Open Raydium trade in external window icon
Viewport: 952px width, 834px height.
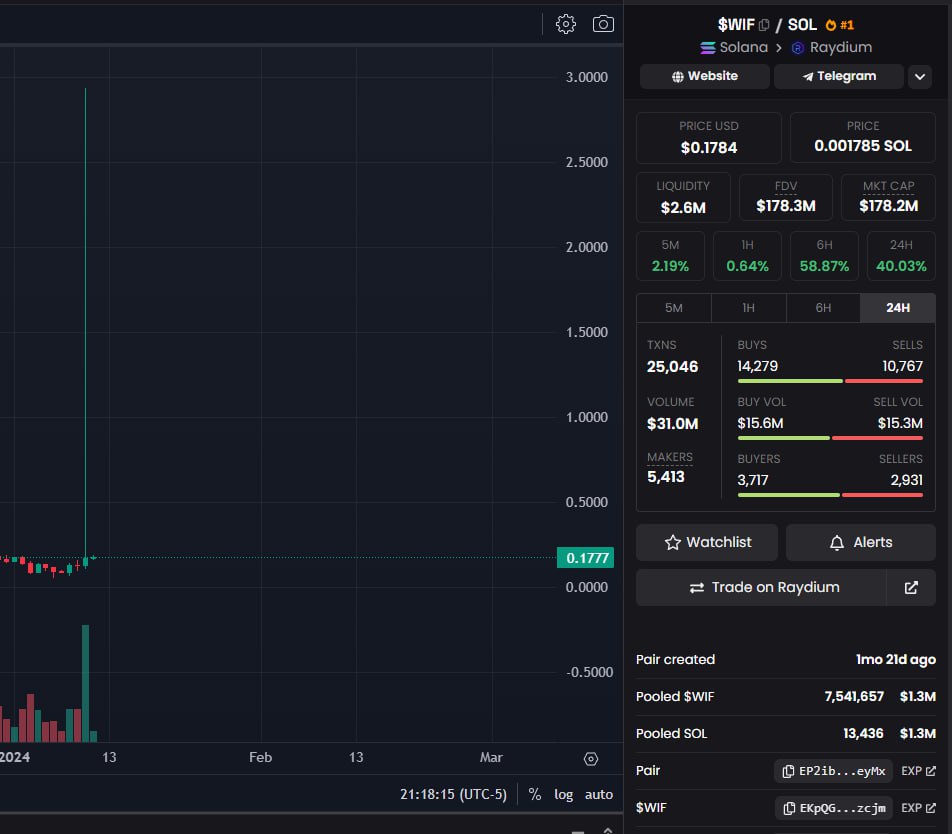click(x=911, y=588)
